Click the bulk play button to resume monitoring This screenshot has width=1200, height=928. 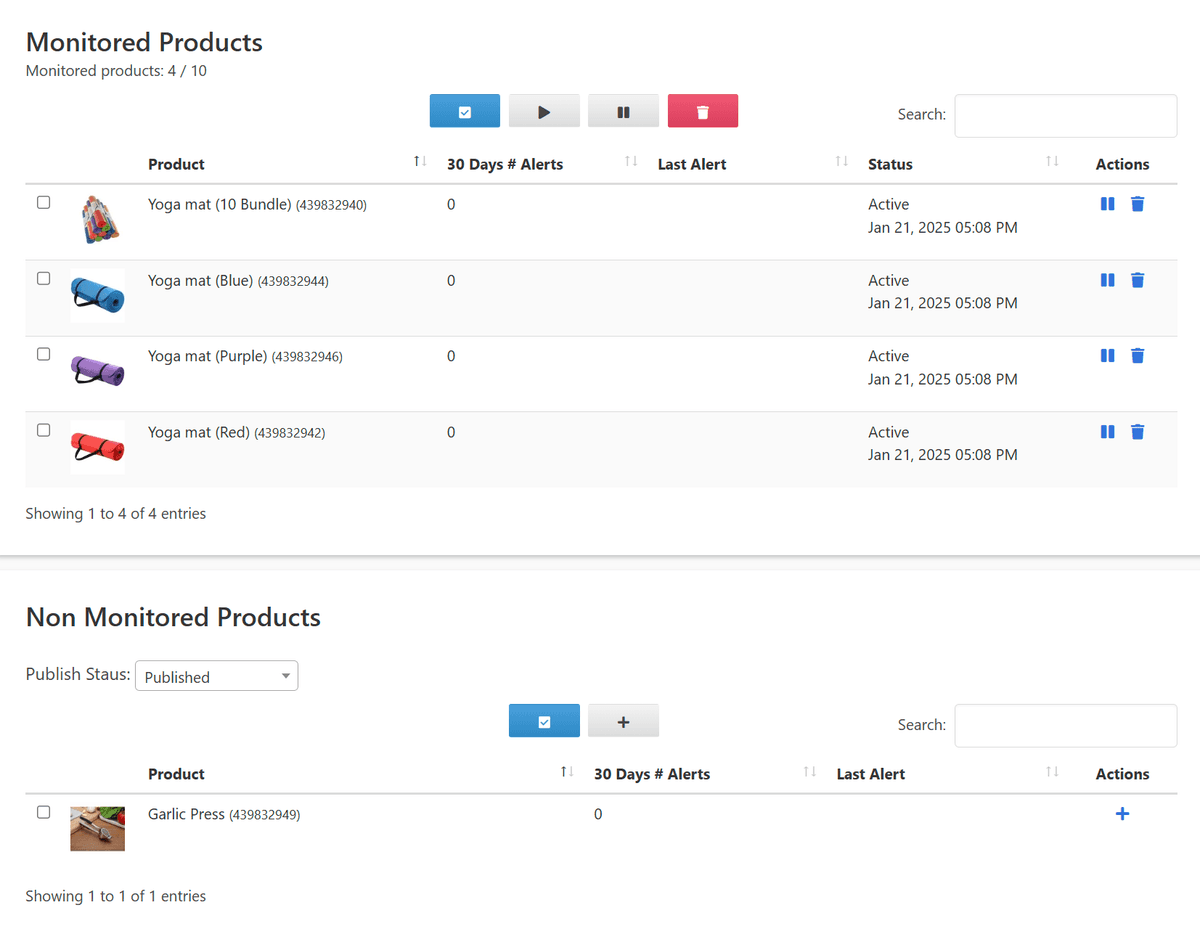click(544, 111)
